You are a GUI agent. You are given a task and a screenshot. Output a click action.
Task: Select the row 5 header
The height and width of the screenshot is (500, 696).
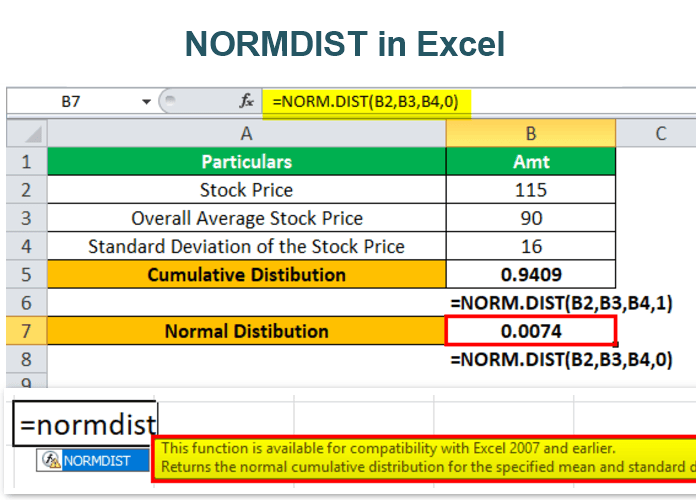25,274
